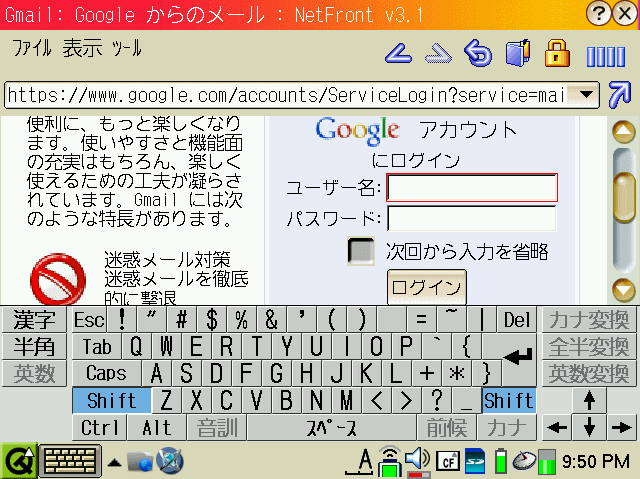This screenshot has height=479, width=640.
Task: Click the SD card tray icon
Action: point(475,461)
